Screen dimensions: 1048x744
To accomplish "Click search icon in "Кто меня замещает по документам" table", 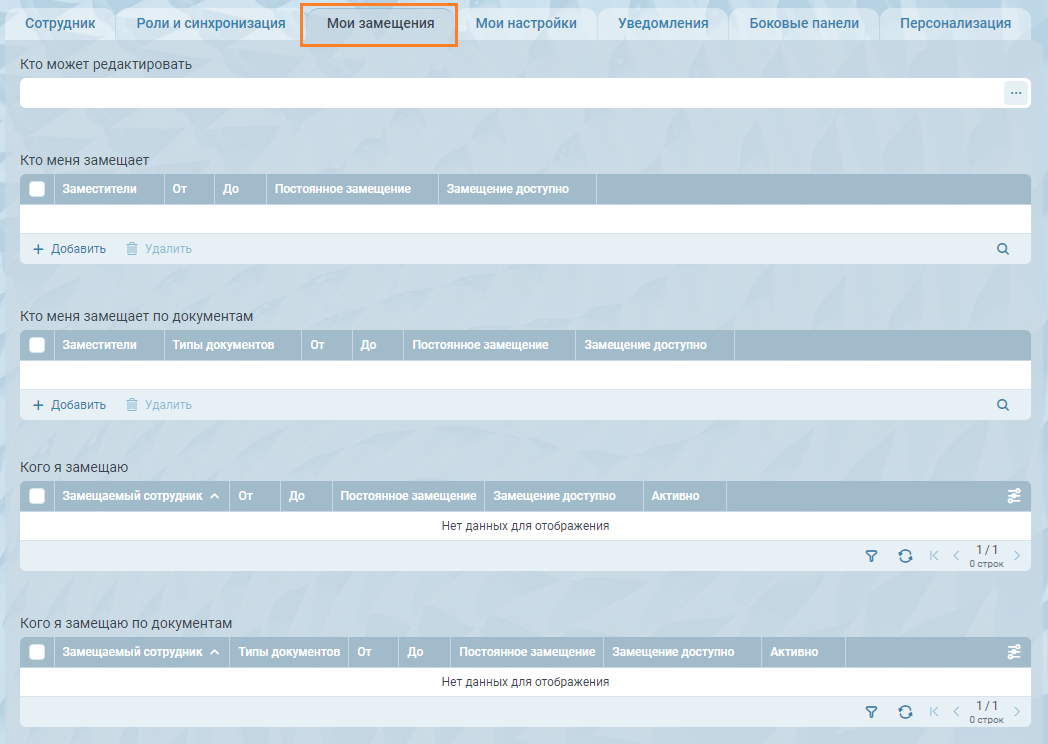I will click(1003, 405).
